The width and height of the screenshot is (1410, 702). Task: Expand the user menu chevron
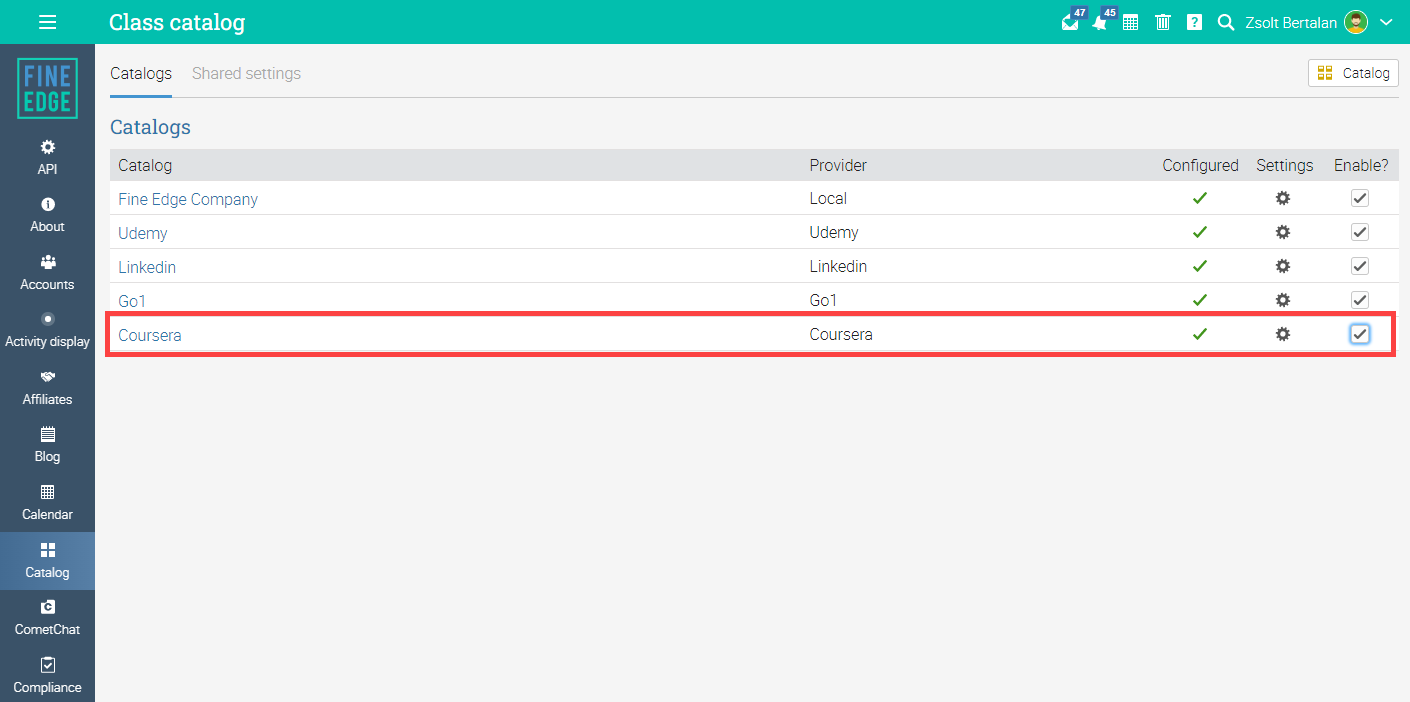point(1386,22)
